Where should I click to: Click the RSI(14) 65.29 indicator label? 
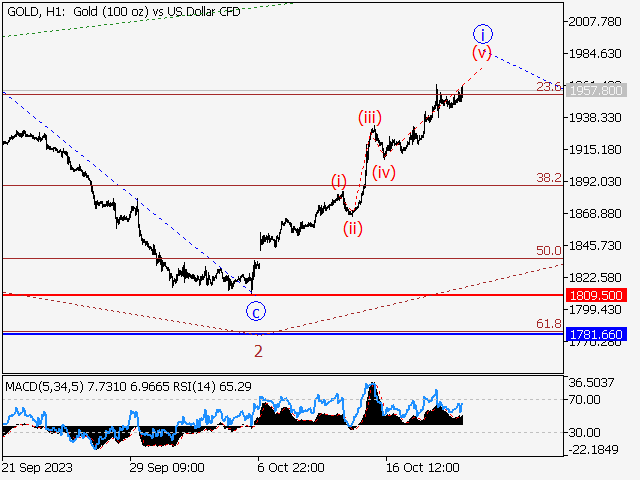(212, 387)
